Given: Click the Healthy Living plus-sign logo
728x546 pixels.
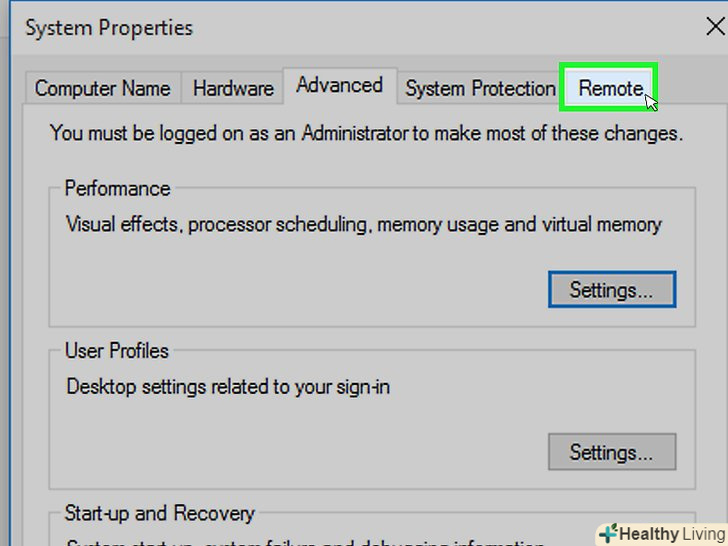Looking at the screenshot, I should [608, 533].
